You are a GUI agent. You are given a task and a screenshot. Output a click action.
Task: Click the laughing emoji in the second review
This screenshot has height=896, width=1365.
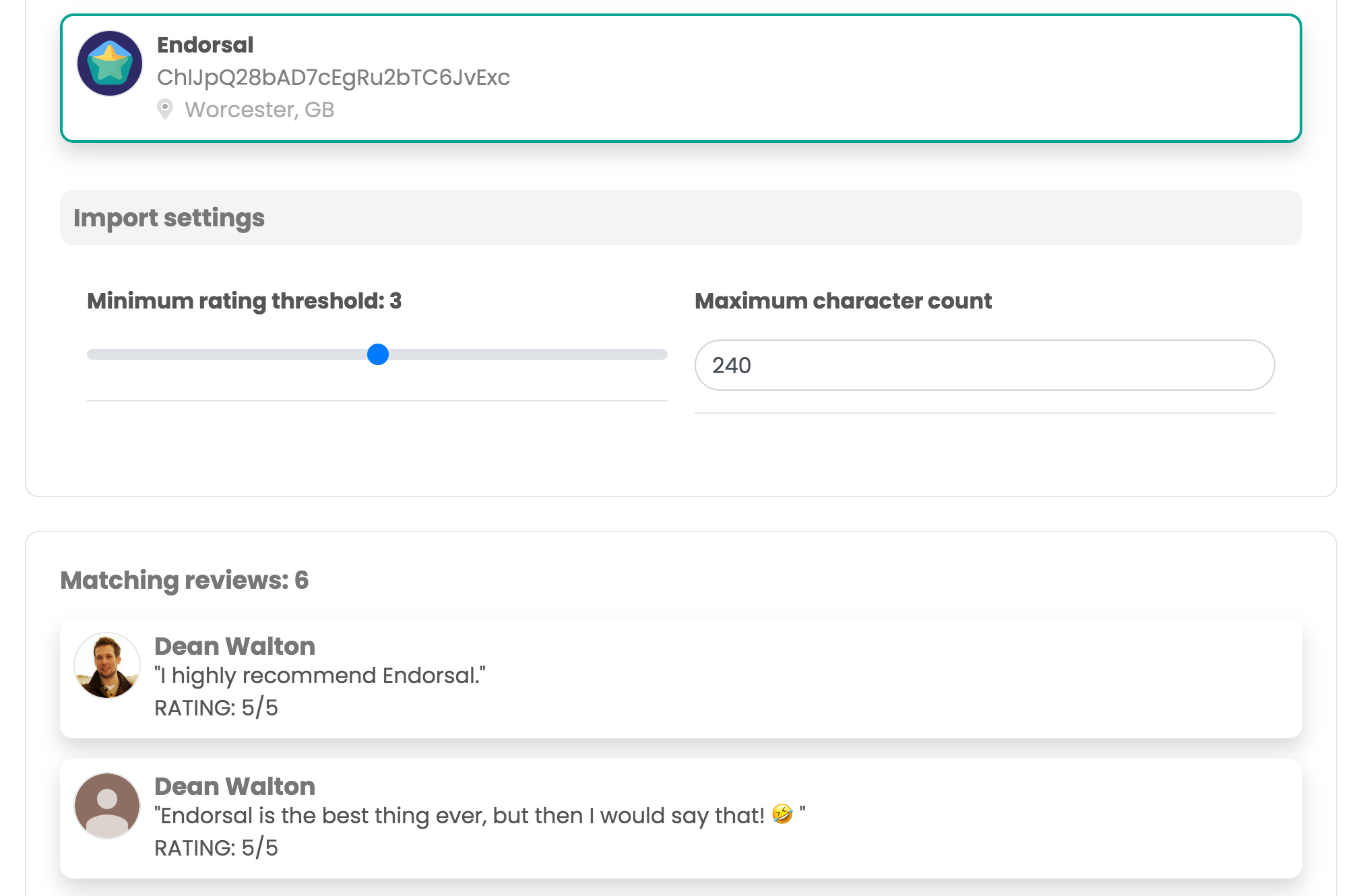(x=781, y=815)
